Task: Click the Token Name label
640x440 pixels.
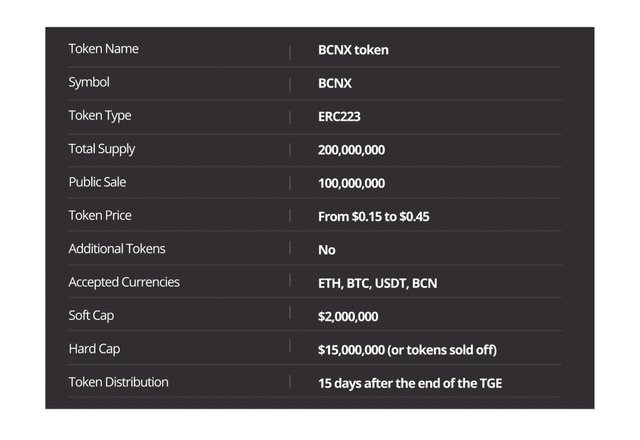Action: [x=105, y=49]
